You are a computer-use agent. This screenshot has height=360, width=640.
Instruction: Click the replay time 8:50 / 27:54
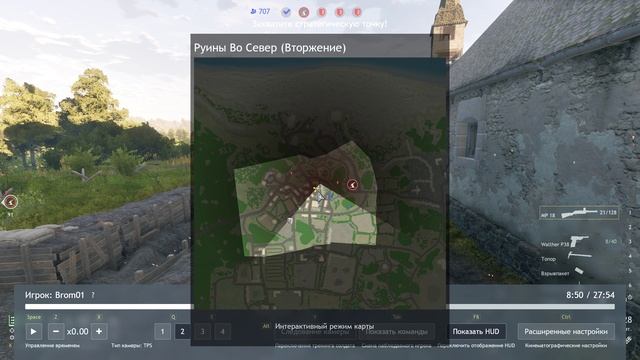590,295
